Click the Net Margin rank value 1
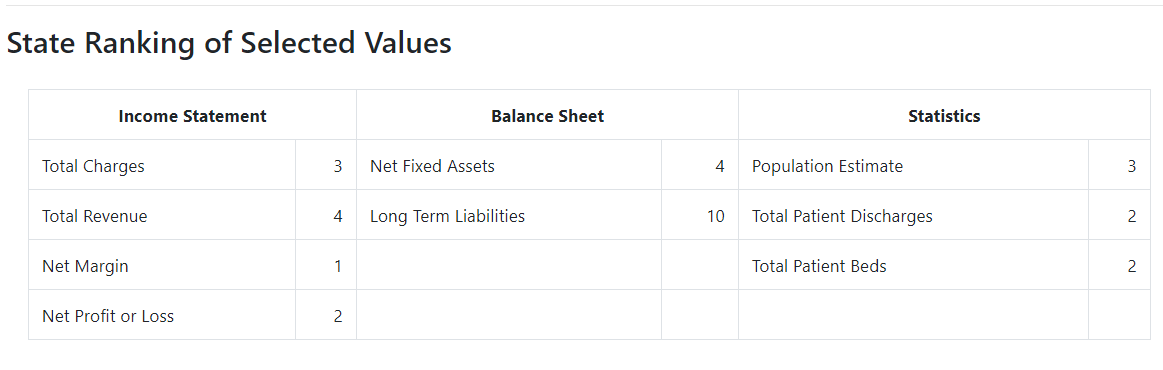This screenshot has height=370, width=1163. pos(337,266)
